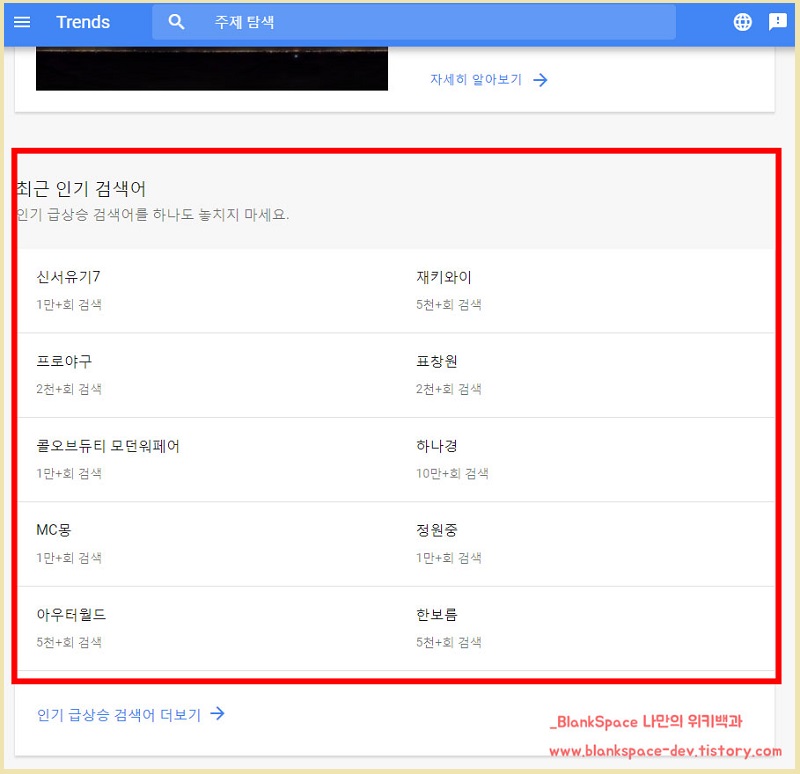This screenshot has width=800, height=774.
Task: Click the arrow next to 인기 급상승 검색어 더보기
Action: point(217,713)
